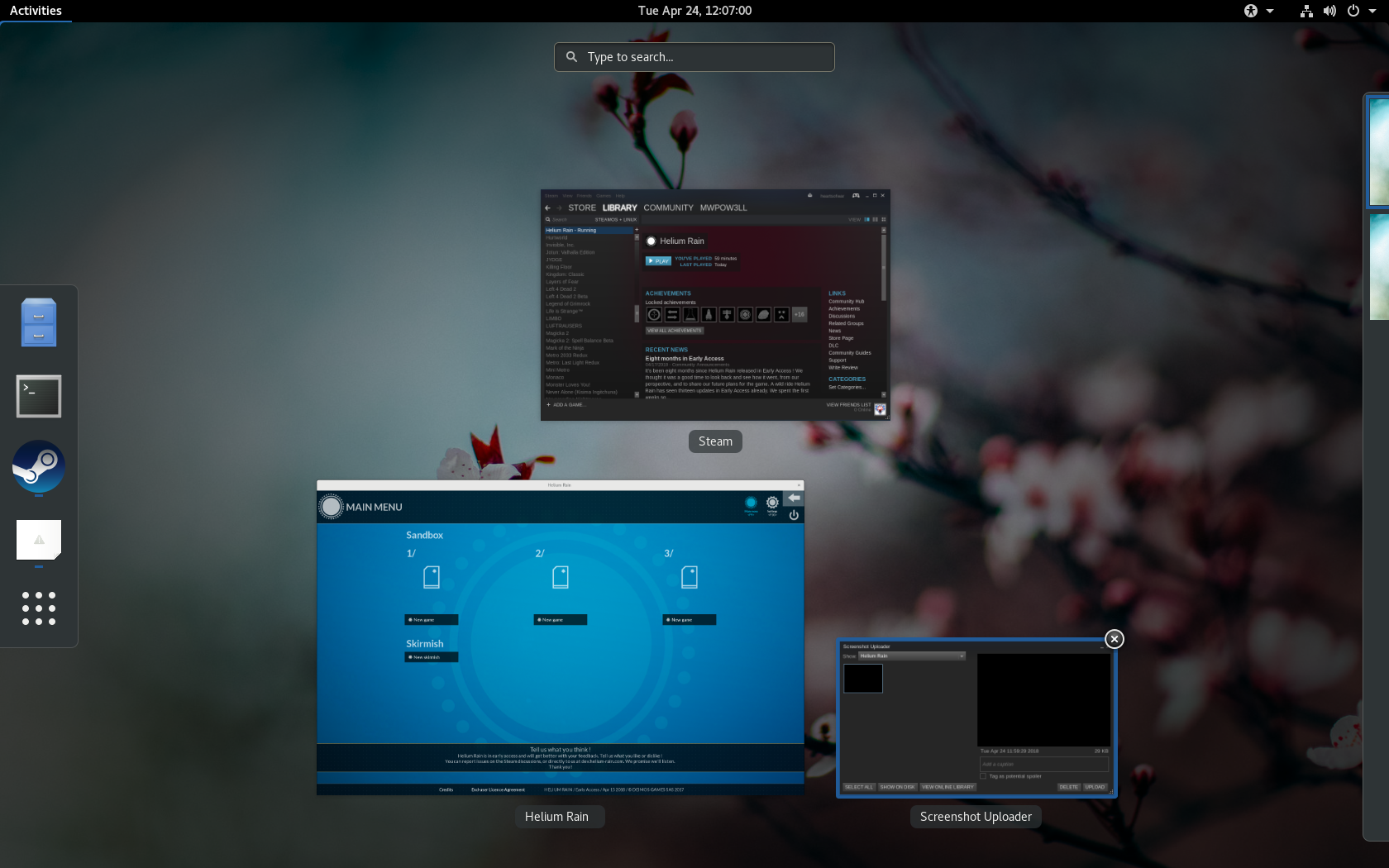The height and width of the screenshot is (868, 1389).
Task: Open MWPOW3LL profile tab in Steam
Action: (x=723, y=208)
